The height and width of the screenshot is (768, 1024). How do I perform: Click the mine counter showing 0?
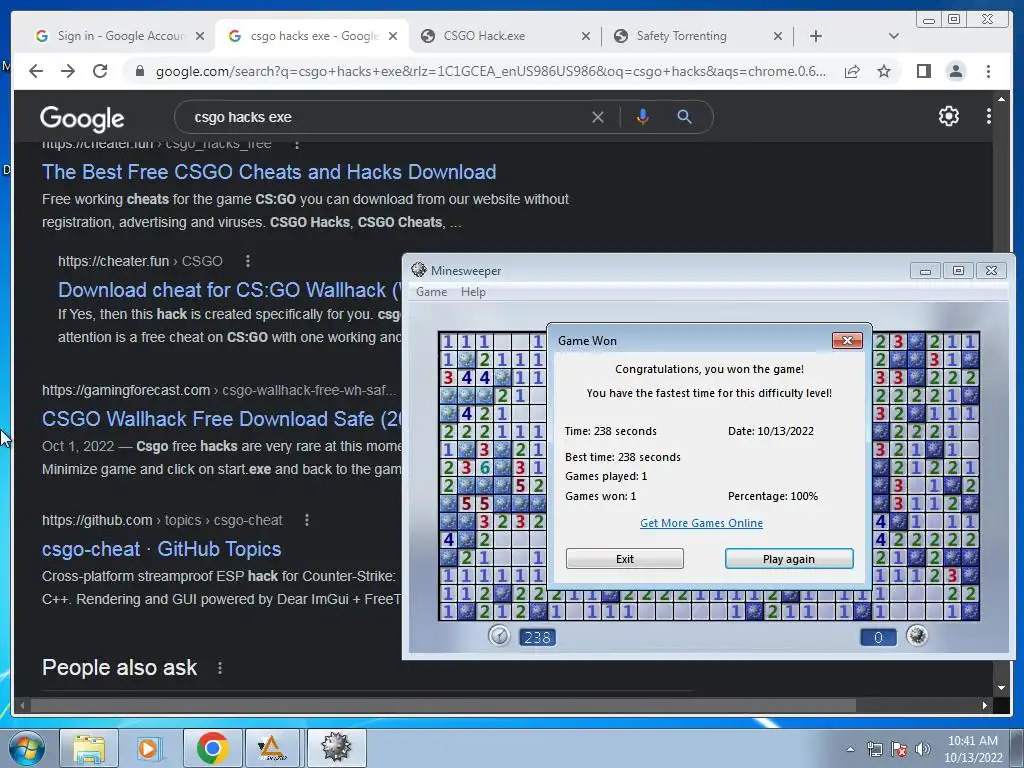tap(878, 637)
